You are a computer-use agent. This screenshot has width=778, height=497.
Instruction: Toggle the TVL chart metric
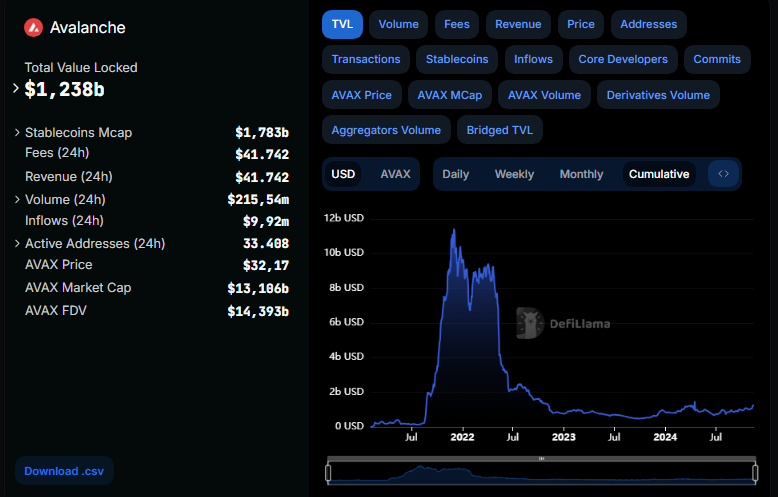pos(342,24)
